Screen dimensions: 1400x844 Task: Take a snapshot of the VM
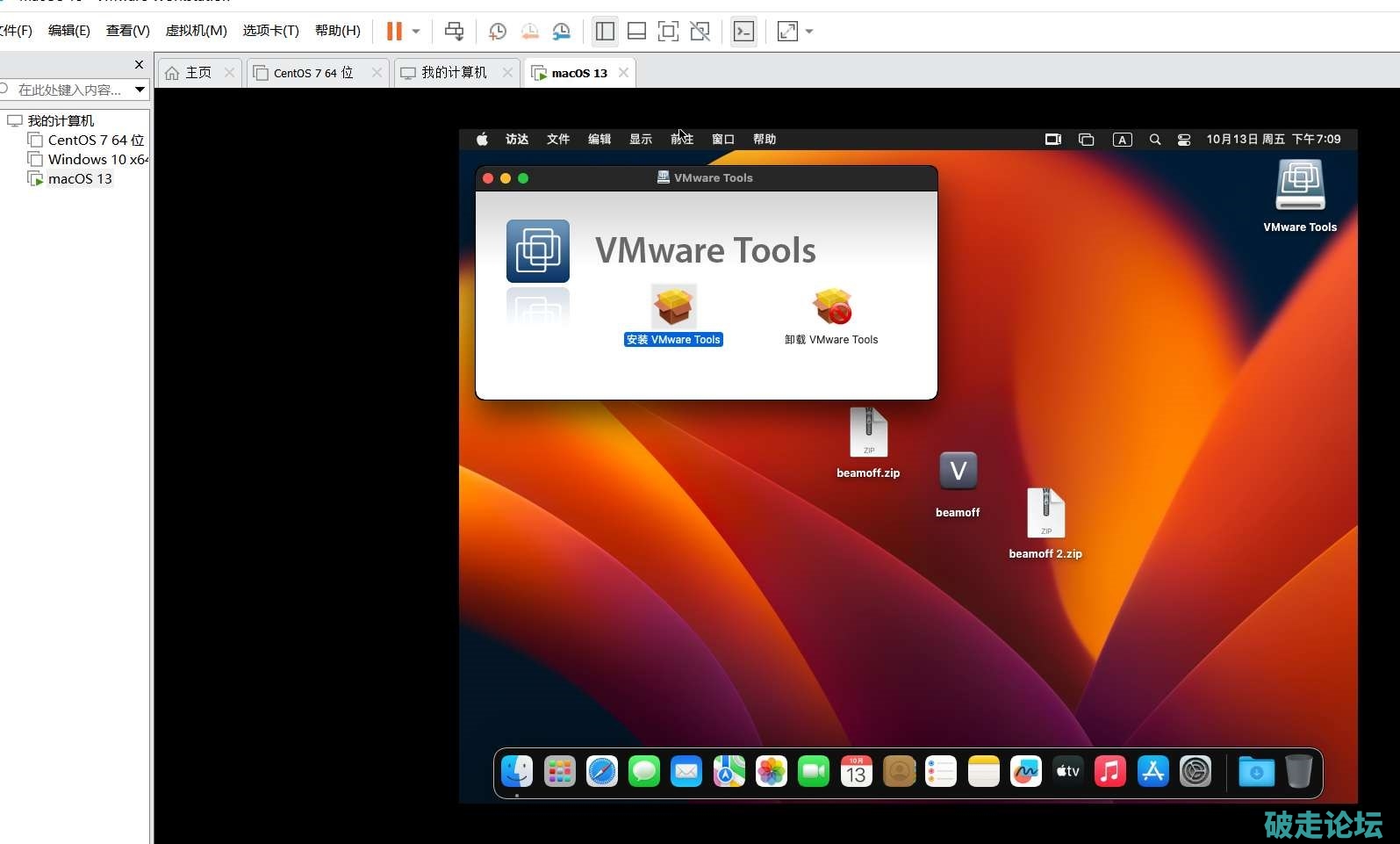(497, 32)
